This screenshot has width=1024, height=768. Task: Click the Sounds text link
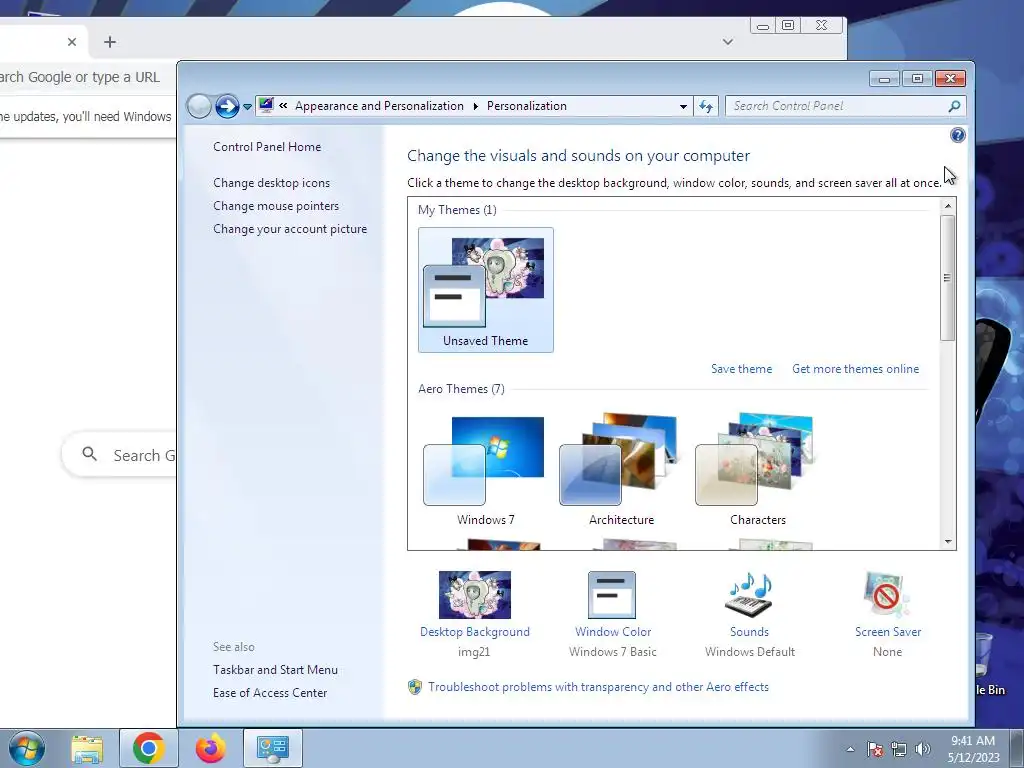coord(749,632)
